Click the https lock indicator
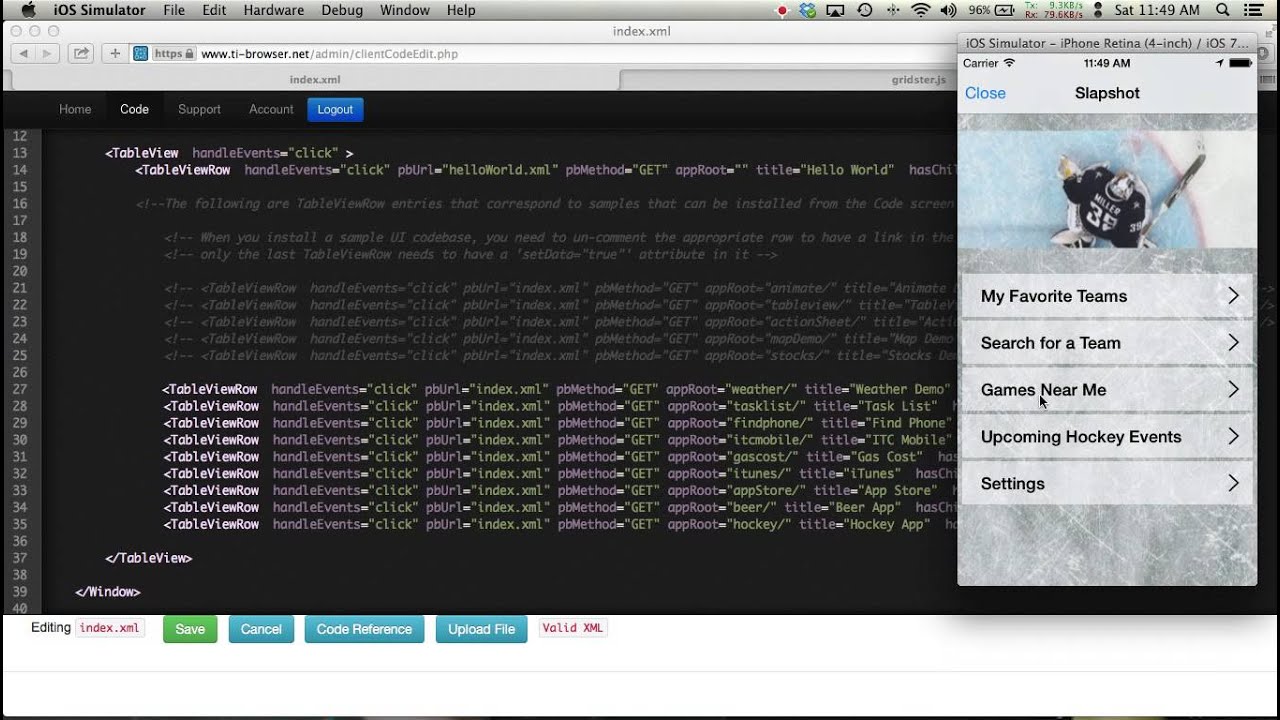This screenshot has height=720, width=1280. point(174,53)
